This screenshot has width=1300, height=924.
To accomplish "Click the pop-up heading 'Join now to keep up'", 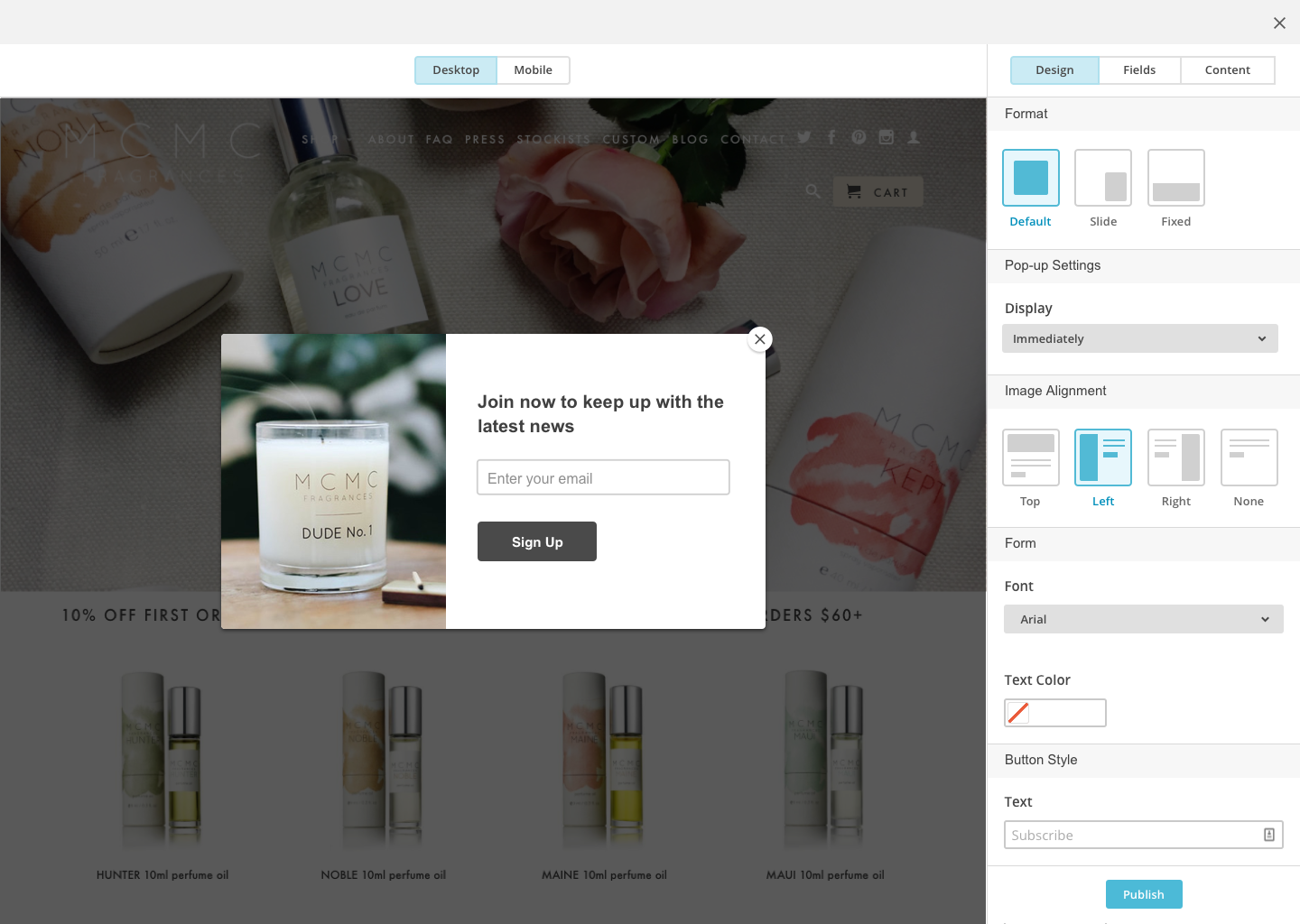I will (600, 414).
